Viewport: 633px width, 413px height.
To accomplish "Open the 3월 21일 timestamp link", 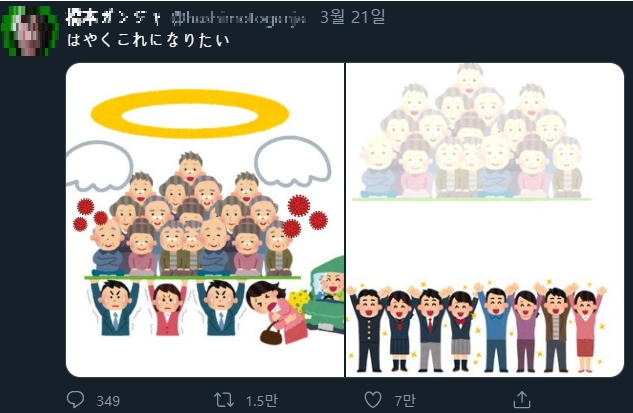I will pyautogui.click(x=352, y=17).
